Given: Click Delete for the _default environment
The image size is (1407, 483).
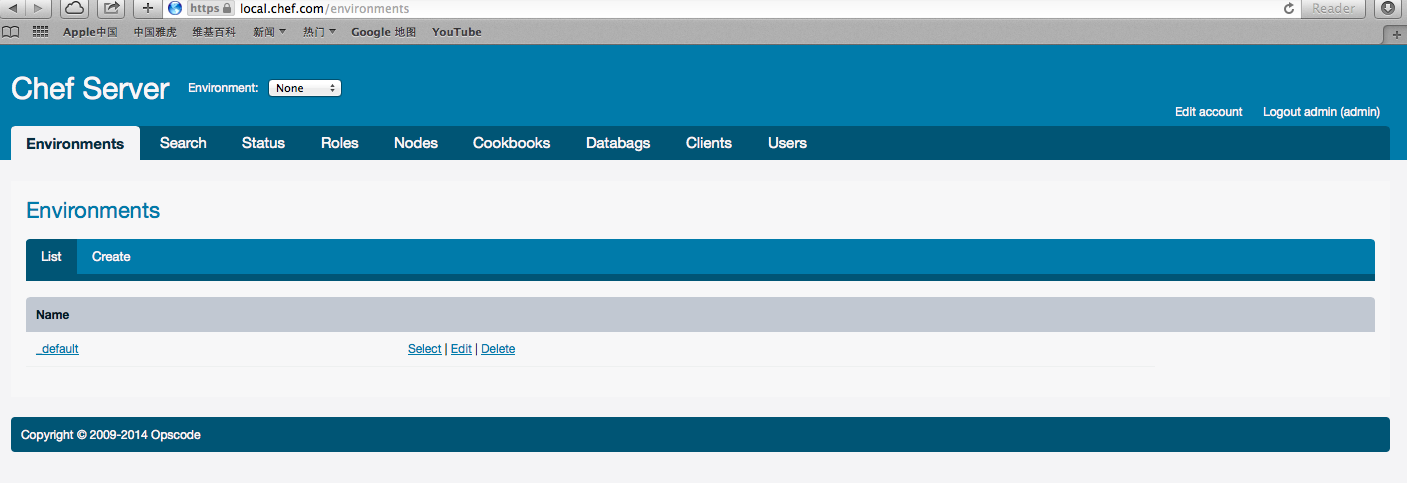Looking at the screenshot, I should click(x=498, y=349).
